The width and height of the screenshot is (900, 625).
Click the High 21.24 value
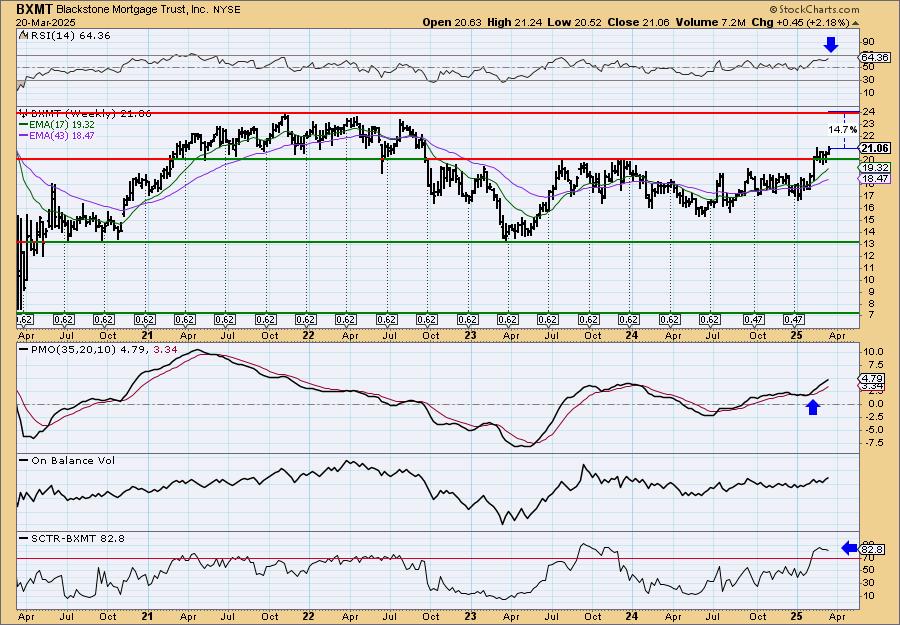point(513,22)
